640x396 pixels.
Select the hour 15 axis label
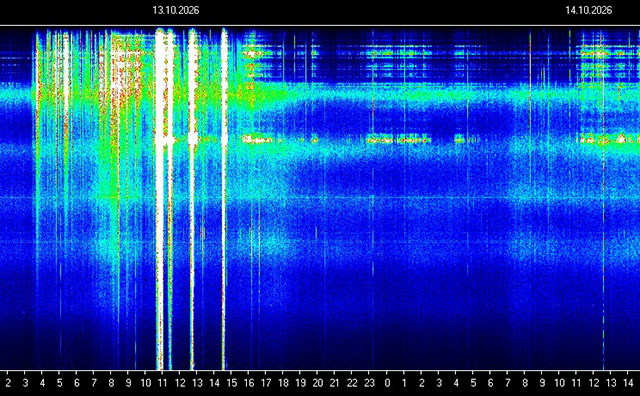click(232, 383)
